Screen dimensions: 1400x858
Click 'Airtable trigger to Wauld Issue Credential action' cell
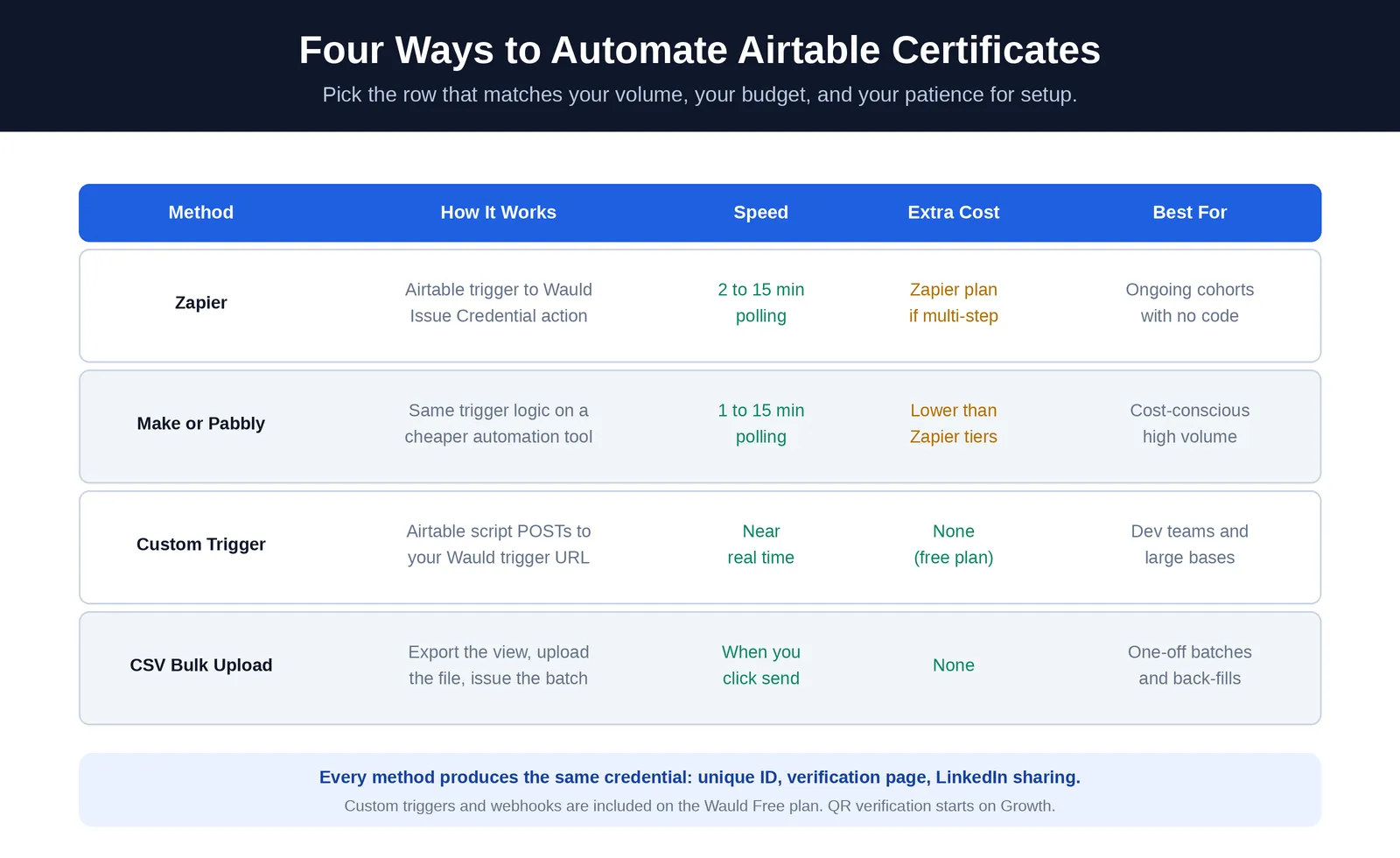coord(499,303)
